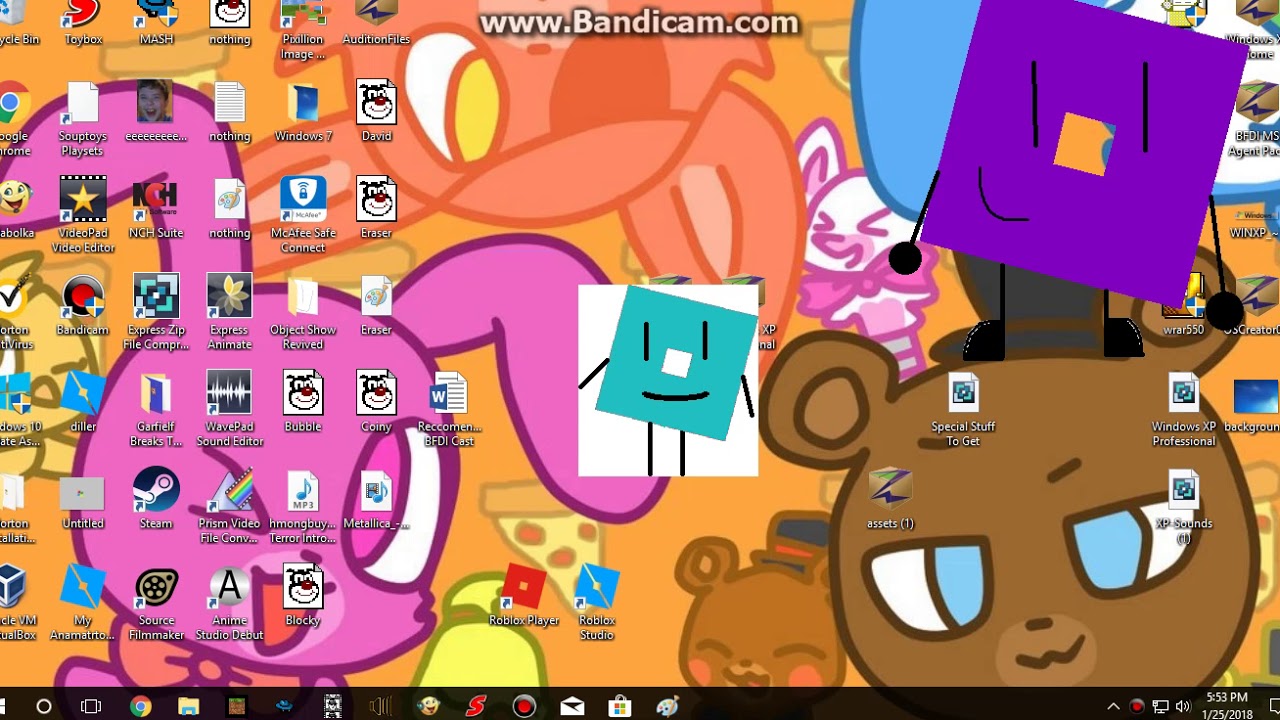The height and width of the screenshot is (720, 1280).
Task: Launch Prism Video File Converter
Action: 229,505
